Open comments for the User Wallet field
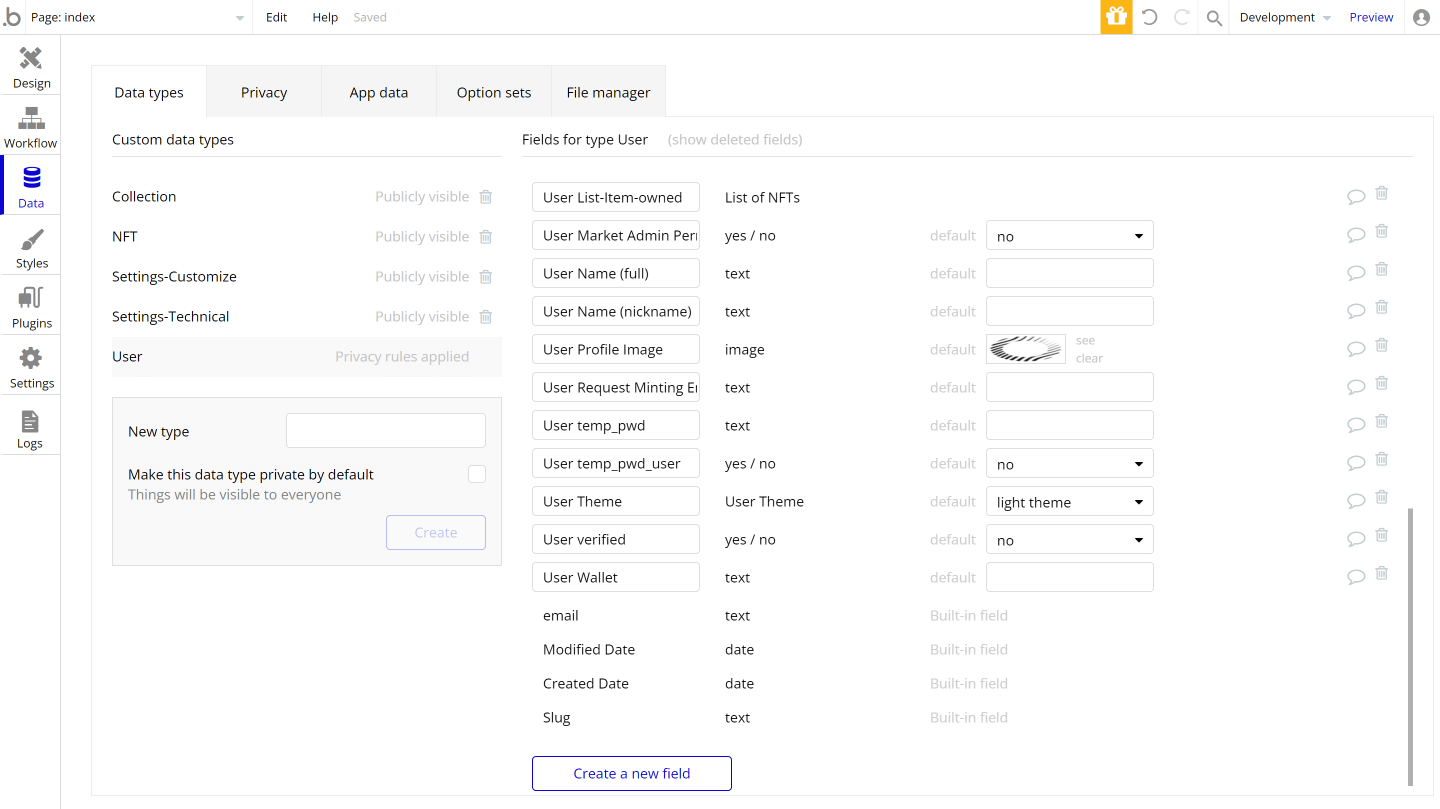Image resolution: width=1440 pixels, height=809 pixels. [x=1356, y=575]
